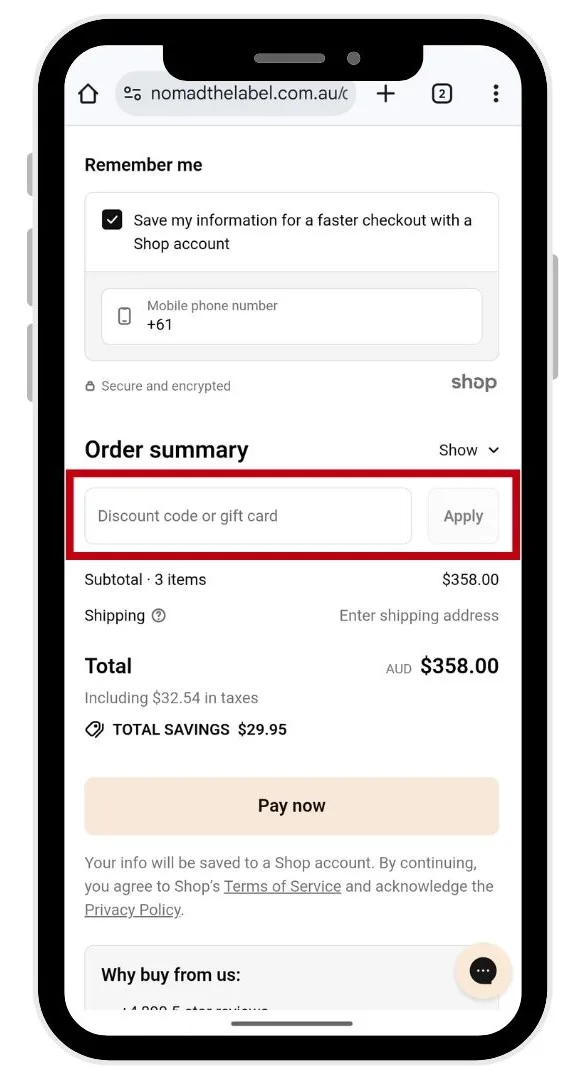
Task: Open site info icon in address bar
Action: coord(132,94)
